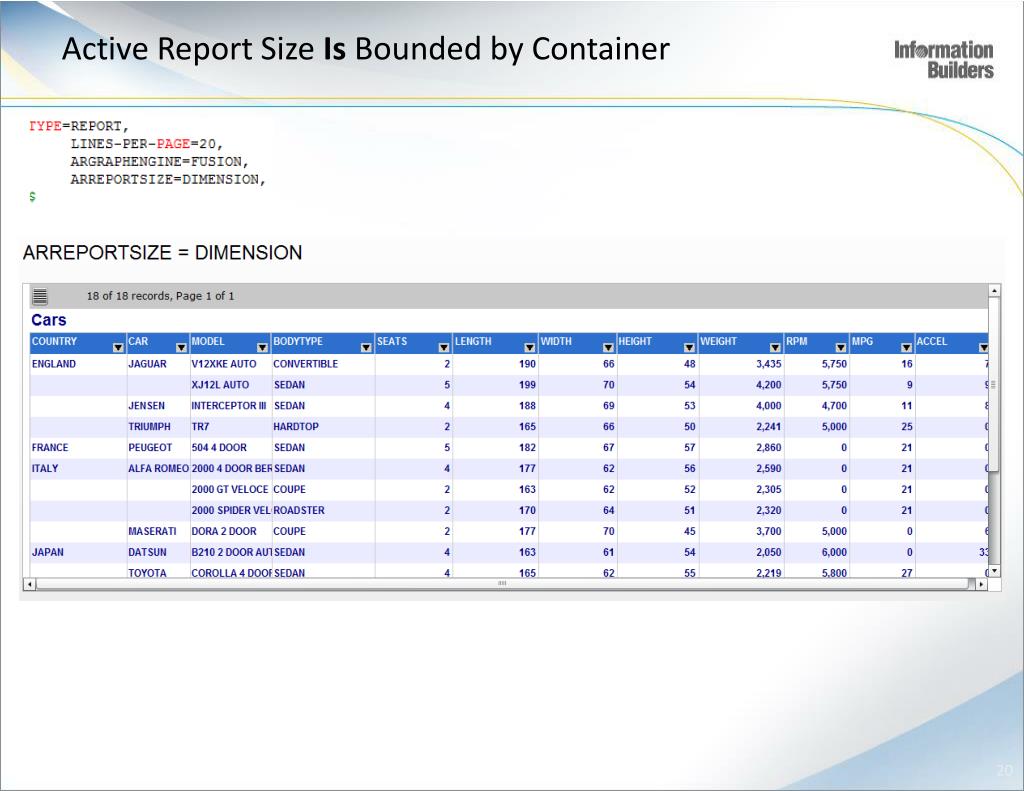
Task: Click the 2000 GT VELOCE model cell
Action: pos(230,489)
